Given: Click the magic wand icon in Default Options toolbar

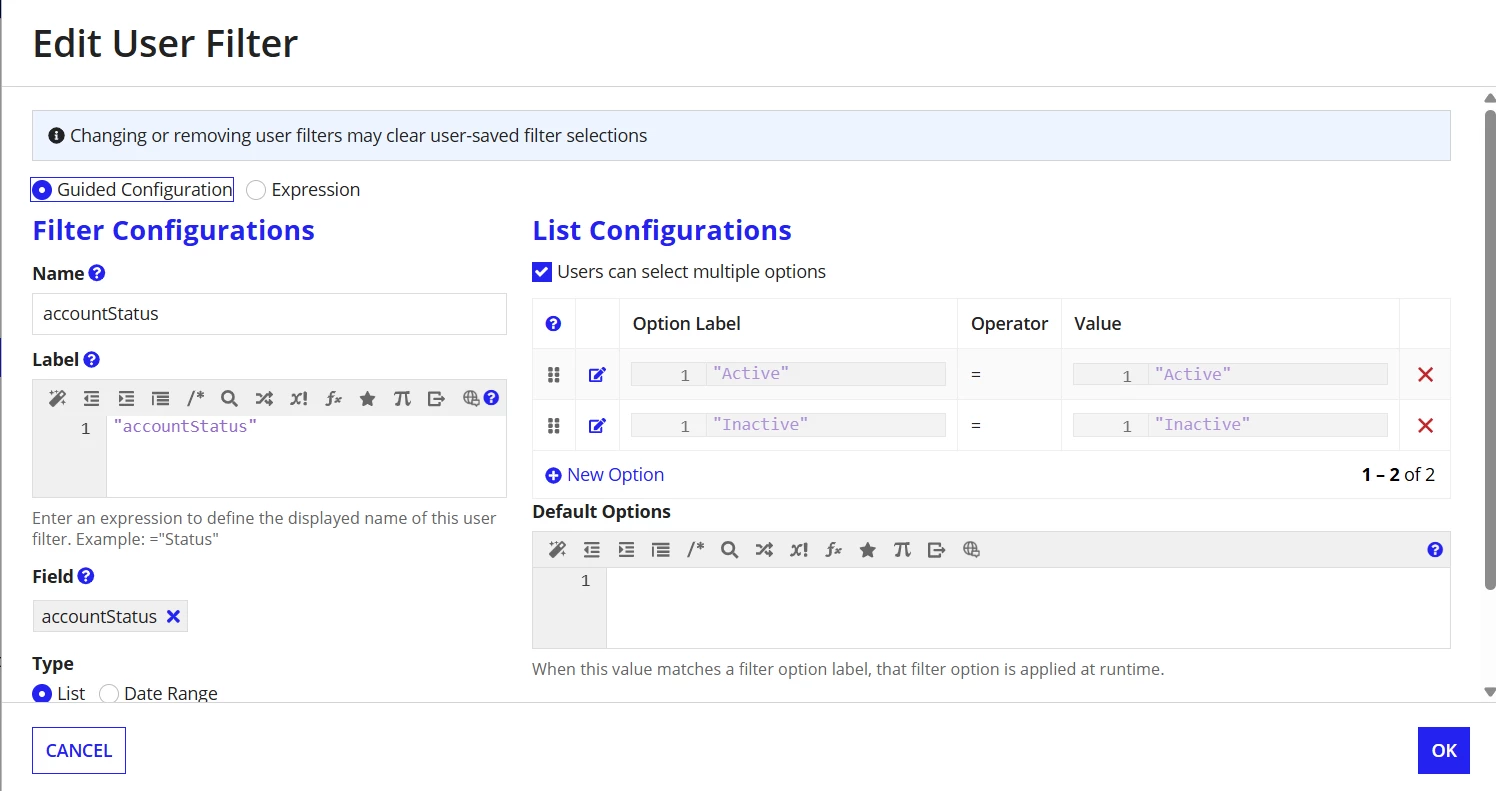Looking at the screenshot, I should 557,549.
